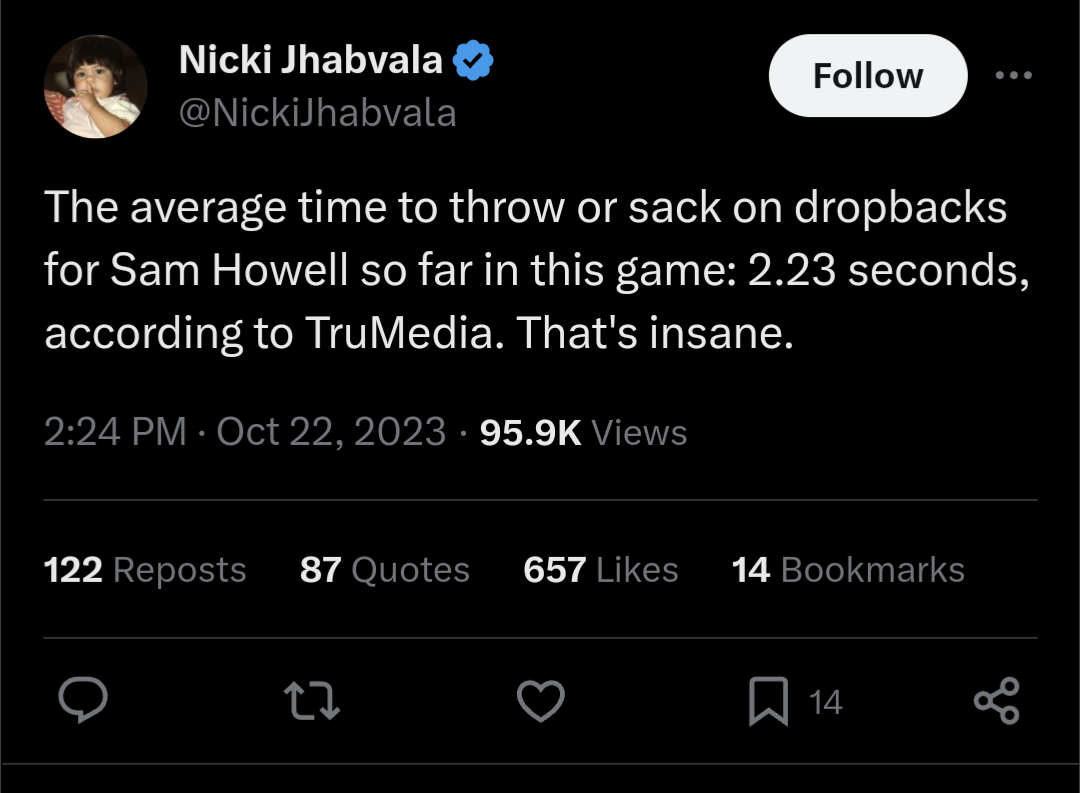Image resolution: width=1080 pixels, height=793 pixels.
Task: View the 122 Reposts list
Action: (x=145, y=570)
